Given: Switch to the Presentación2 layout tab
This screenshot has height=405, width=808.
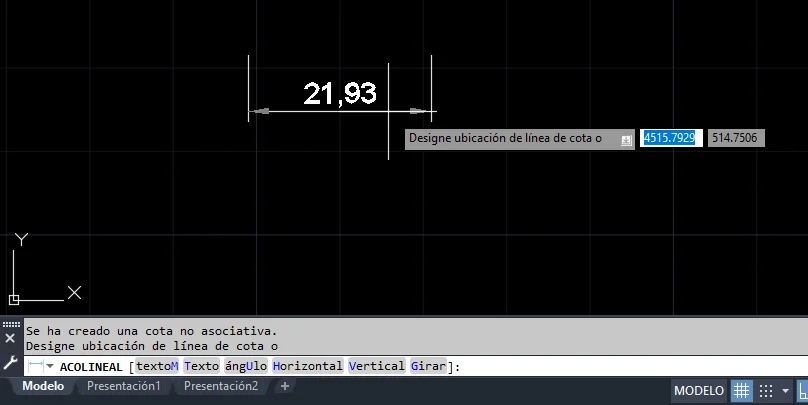Looking at the screenshot, I should click(221, 386).
